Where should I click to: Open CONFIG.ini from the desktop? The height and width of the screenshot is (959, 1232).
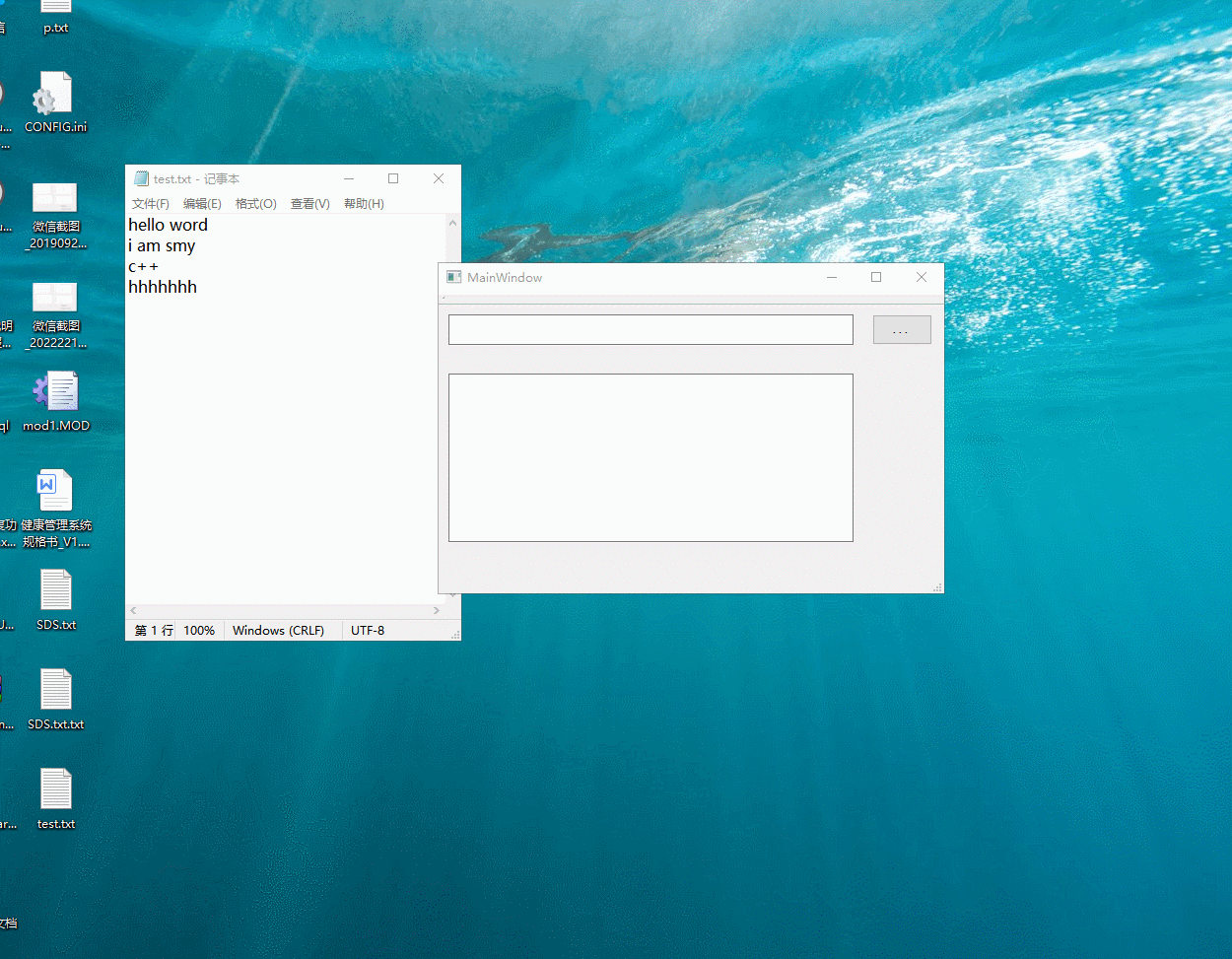coord(55,94)
